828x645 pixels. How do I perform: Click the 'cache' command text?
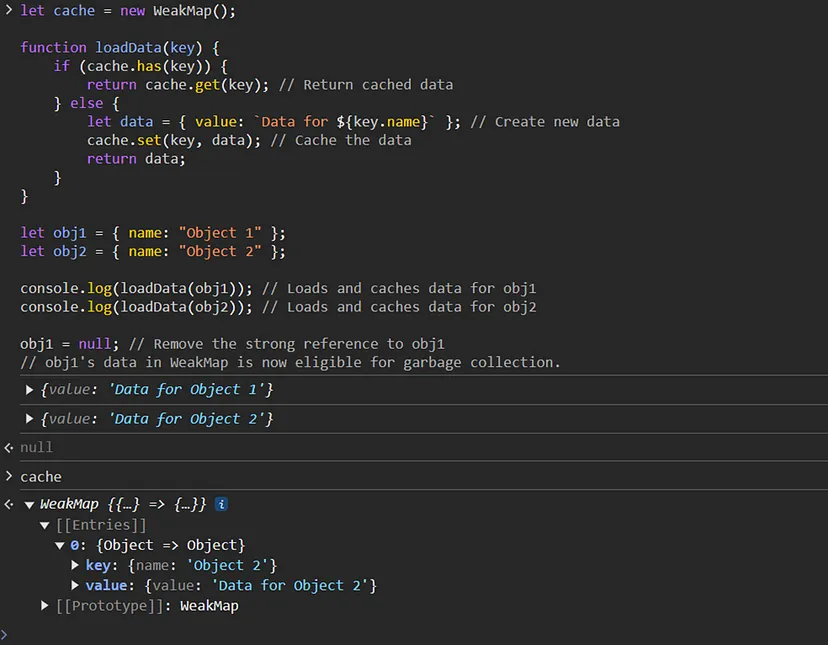point(41,477)
